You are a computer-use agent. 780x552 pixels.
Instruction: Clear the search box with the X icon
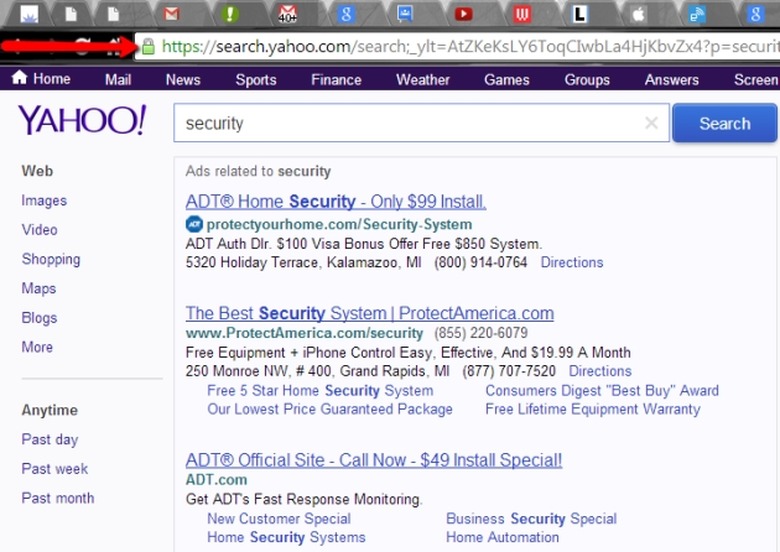click(651, 123)
